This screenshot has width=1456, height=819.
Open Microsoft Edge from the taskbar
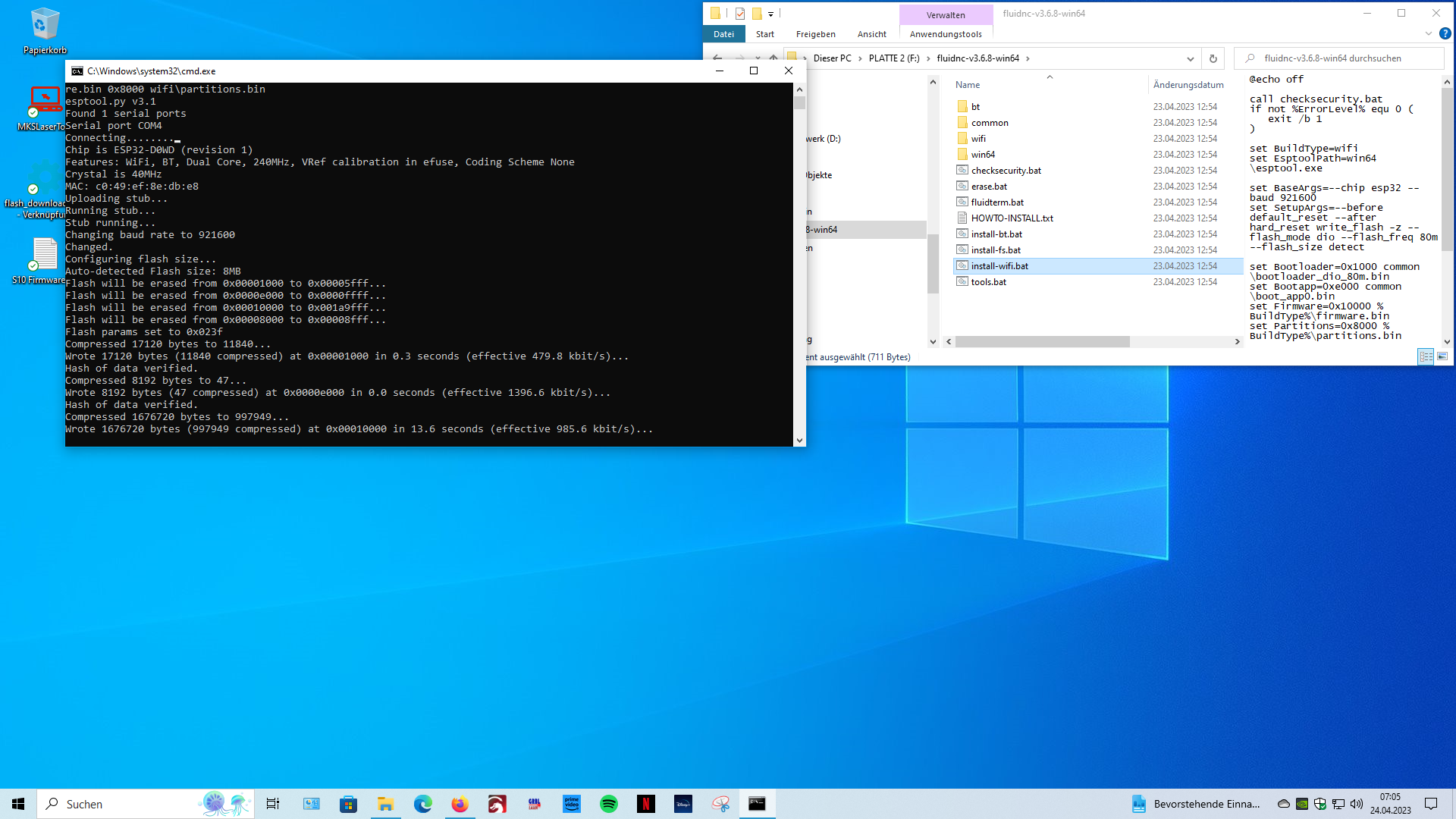click(422, 804)
